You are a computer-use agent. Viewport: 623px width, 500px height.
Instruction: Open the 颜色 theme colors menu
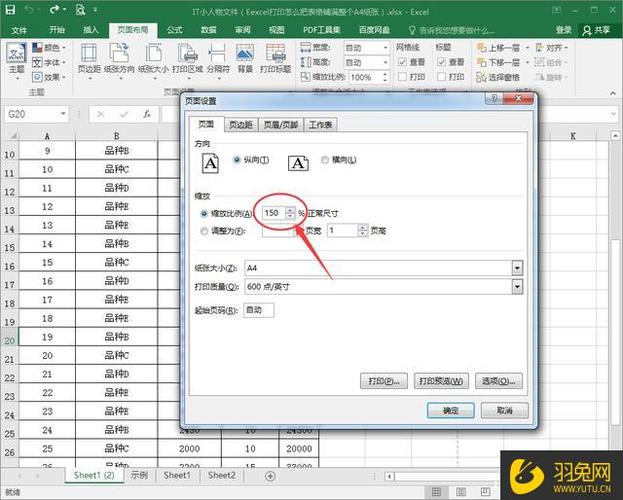pyautogui.click(x=49, y=48)
